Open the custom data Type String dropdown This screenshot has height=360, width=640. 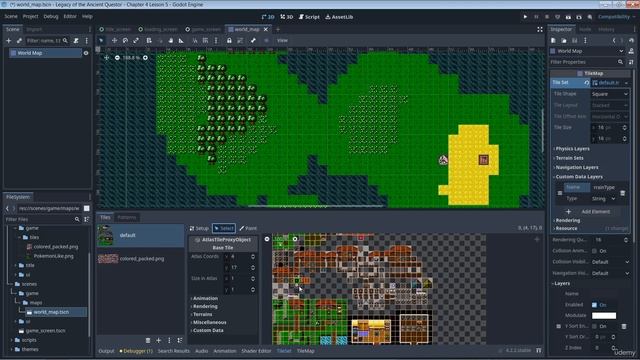[603, 198]
